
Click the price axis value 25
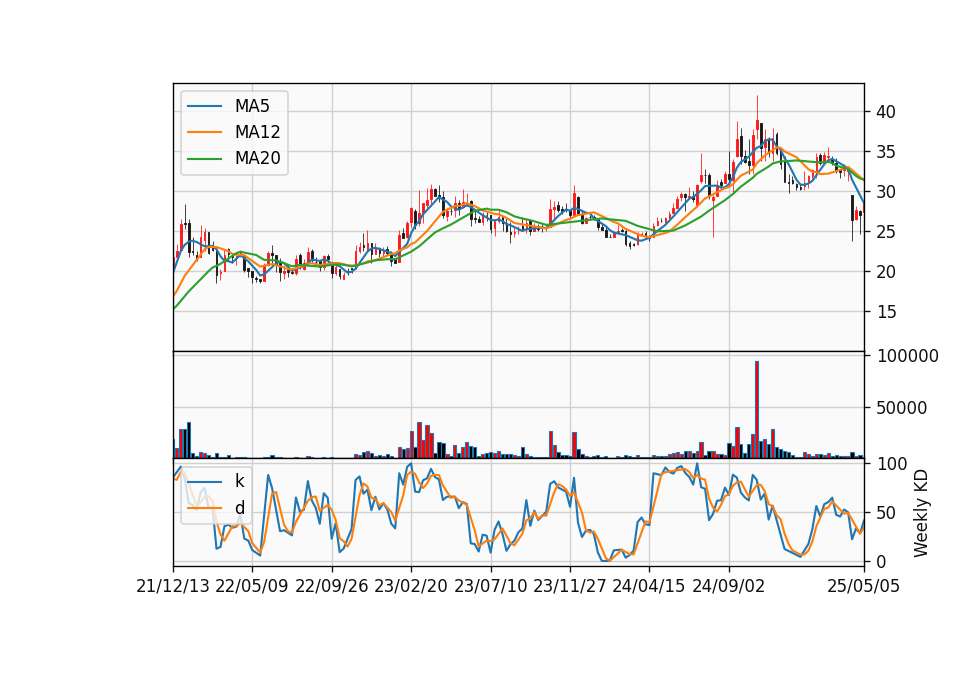886,232
